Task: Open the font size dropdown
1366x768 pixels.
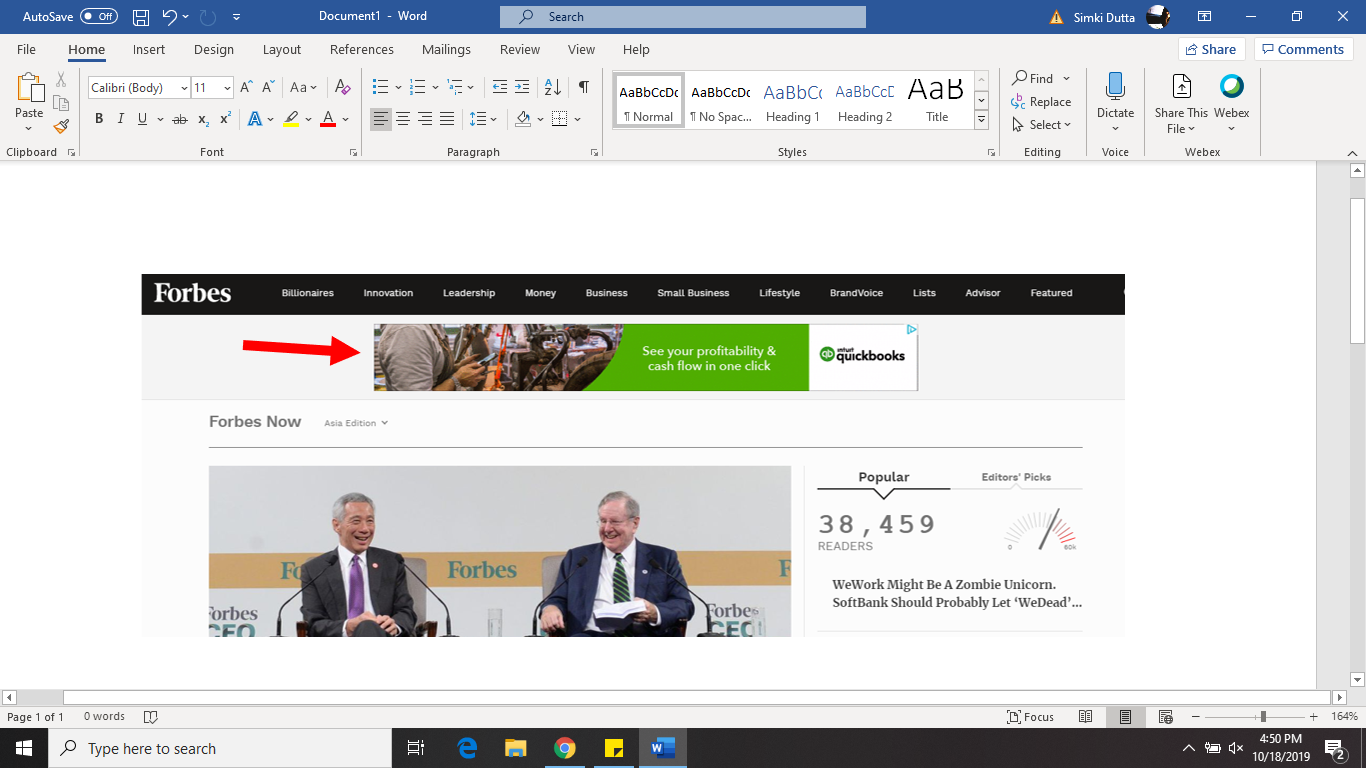Action: click(228, 88)
